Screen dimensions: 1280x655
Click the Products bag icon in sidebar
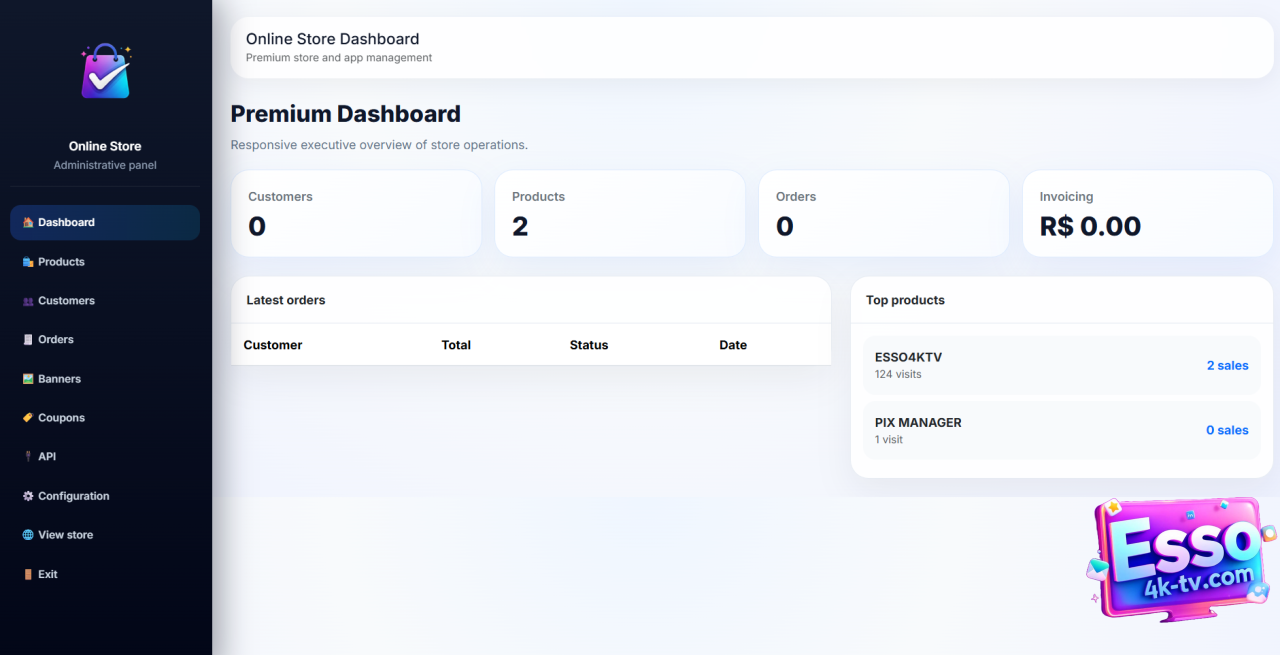click(28, 262)
